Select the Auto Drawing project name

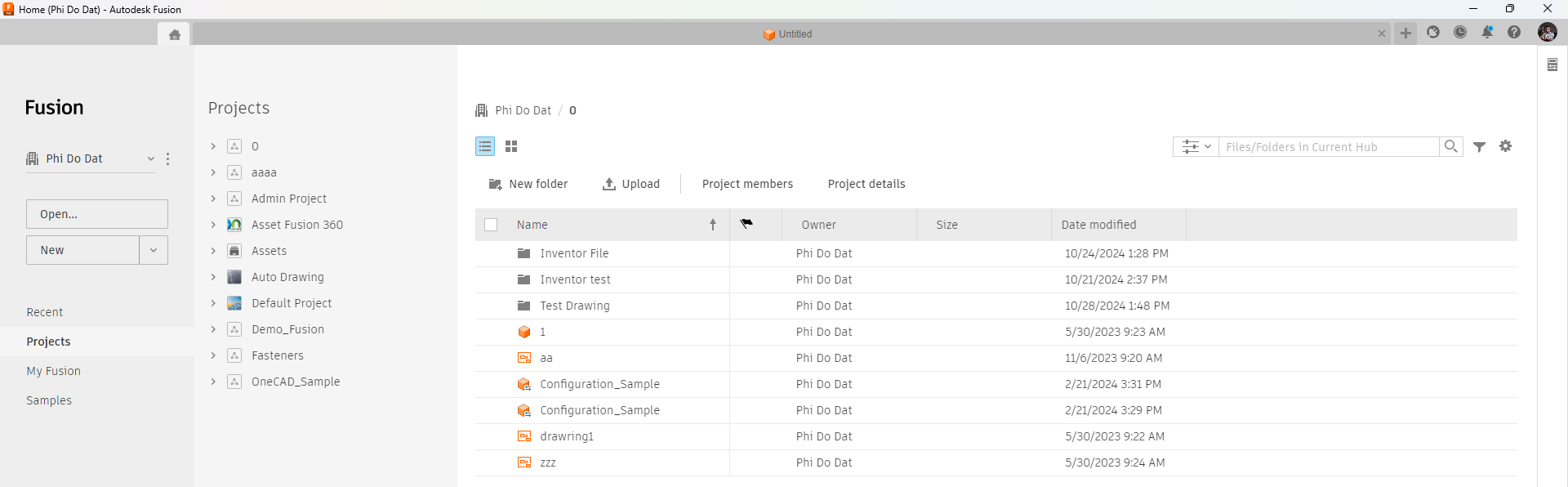pyautogui.click(x=287, y=277)
